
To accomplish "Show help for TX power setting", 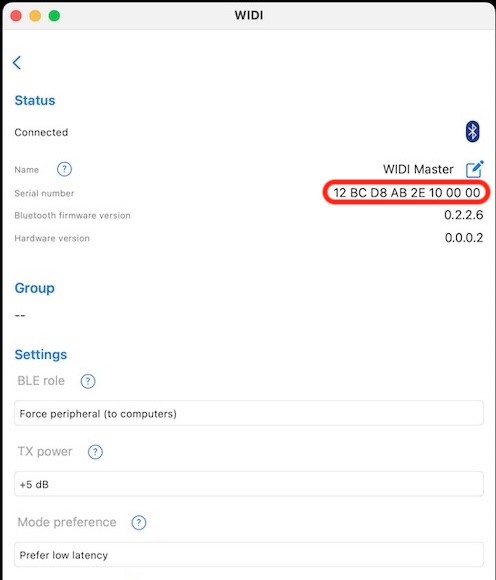I will click(95, 452).
